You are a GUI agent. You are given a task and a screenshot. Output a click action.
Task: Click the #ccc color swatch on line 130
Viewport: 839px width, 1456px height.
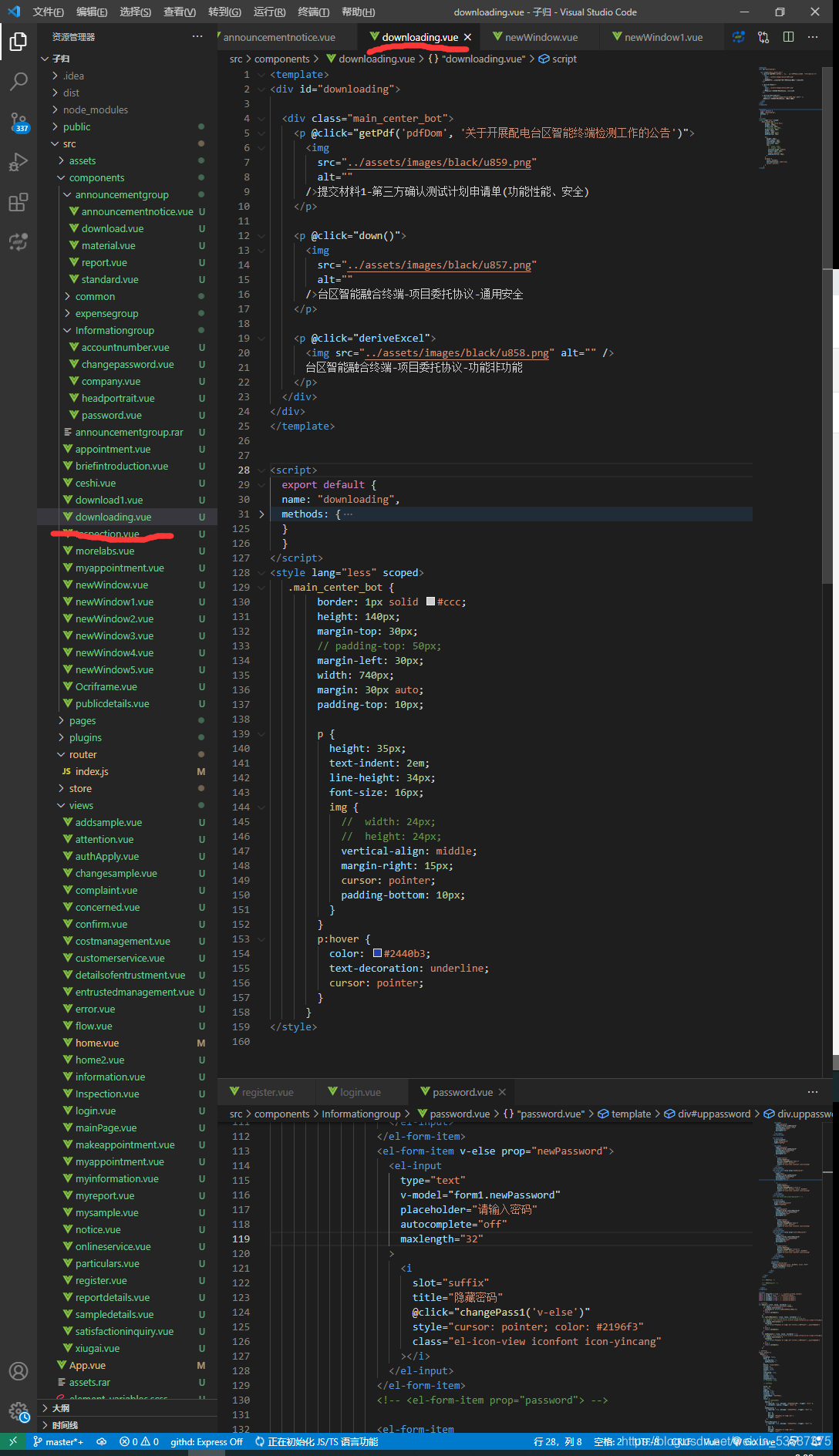(x=431, y=602)
